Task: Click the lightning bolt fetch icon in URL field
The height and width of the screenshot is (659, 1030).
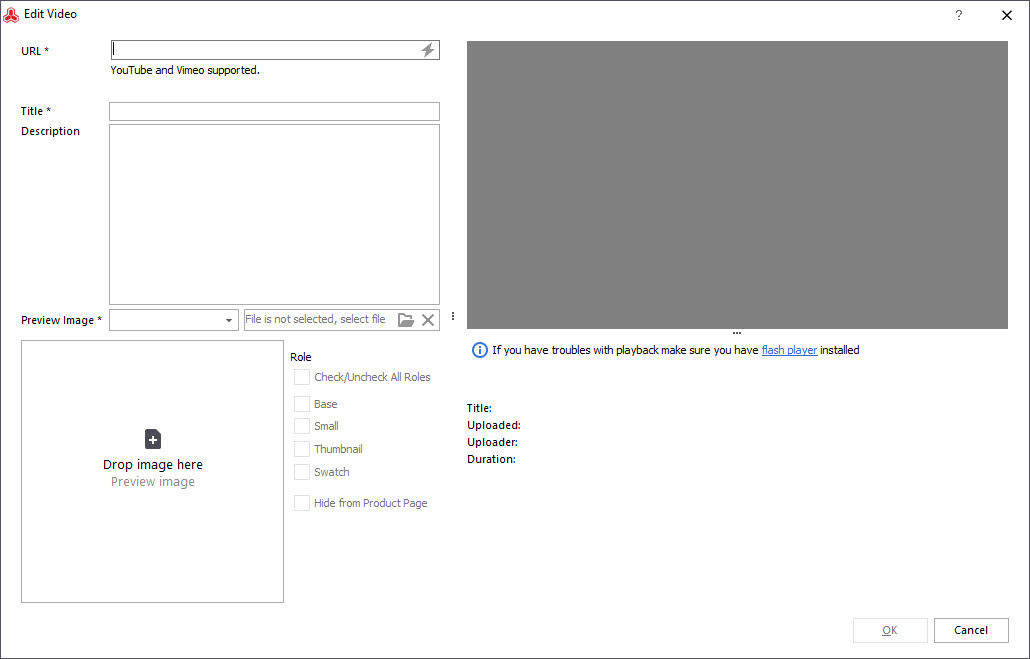Action: [x=428, y=50]
